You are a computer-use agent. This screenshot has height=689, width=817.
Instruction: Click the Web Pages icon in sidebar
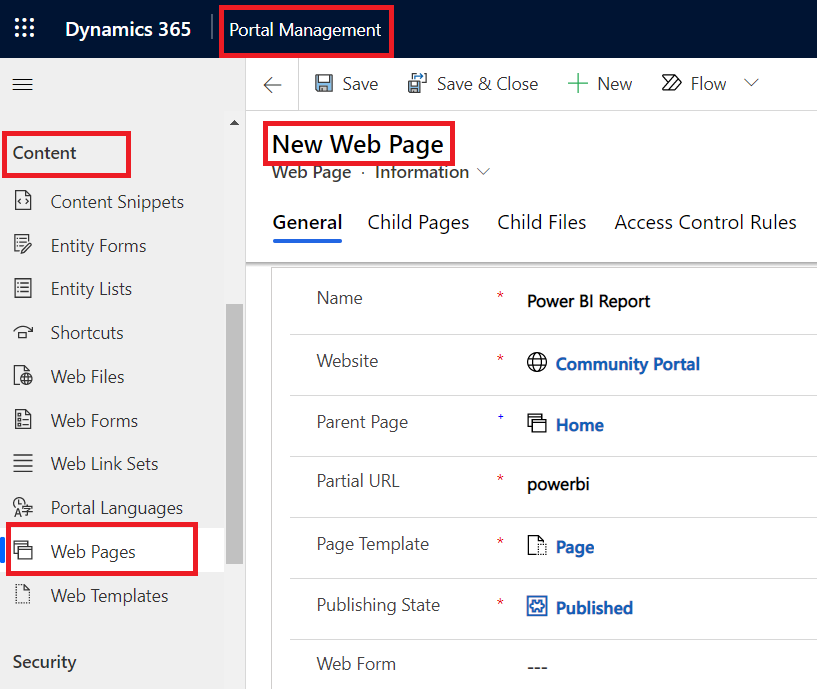coord(23,550)
